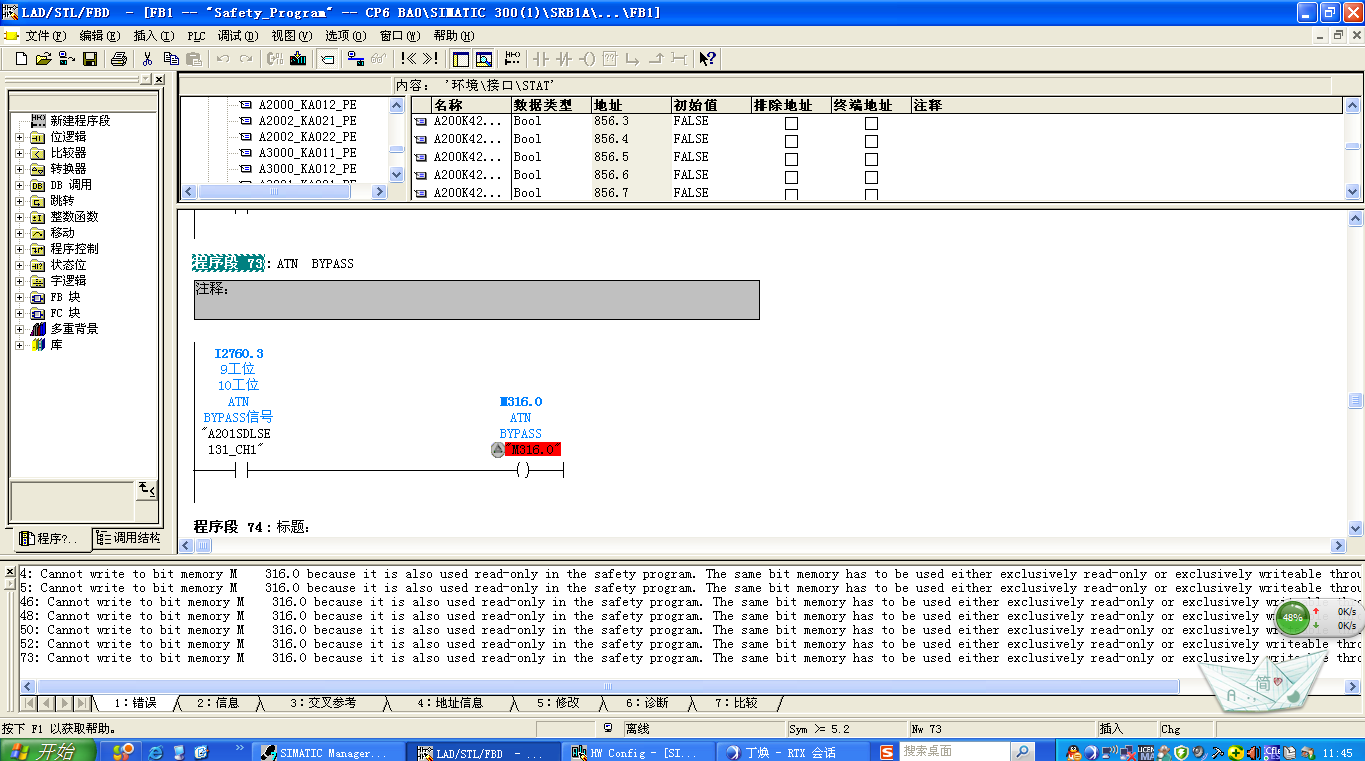1365x761 pixels.
Task: Click the ladder editor vertical scrollbar thumb
Action: point(1355,401)
